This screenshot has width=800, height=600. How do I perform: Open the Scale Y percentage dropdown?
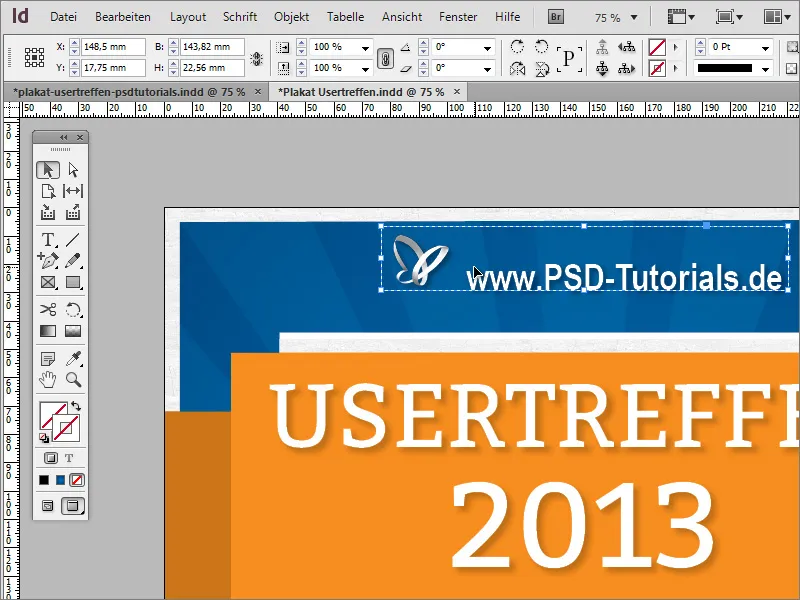(x=365, y=68)
